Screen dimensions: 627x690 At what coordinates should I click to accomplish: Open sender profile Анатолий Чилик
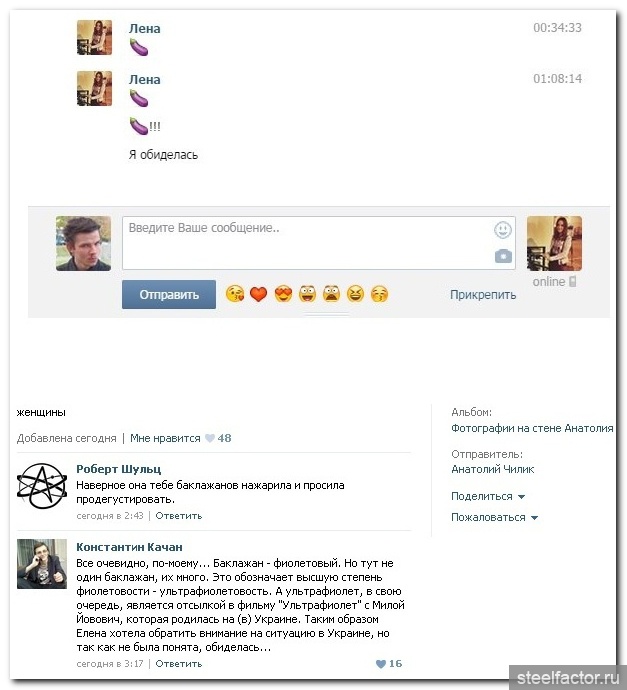[492, 469]
